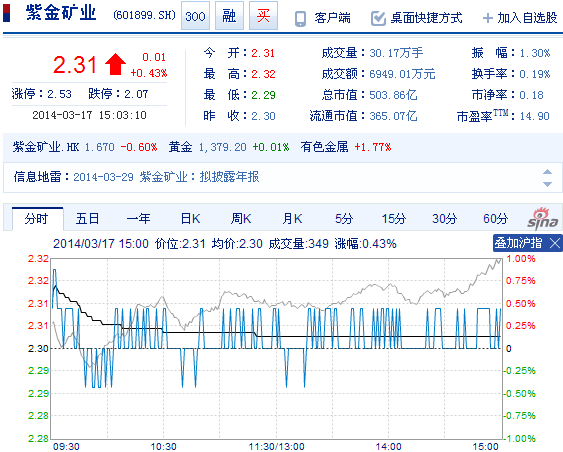Open the 拟披露年报 news item
The width and height of the screenshot is (563, 452).
coord(229,177)
